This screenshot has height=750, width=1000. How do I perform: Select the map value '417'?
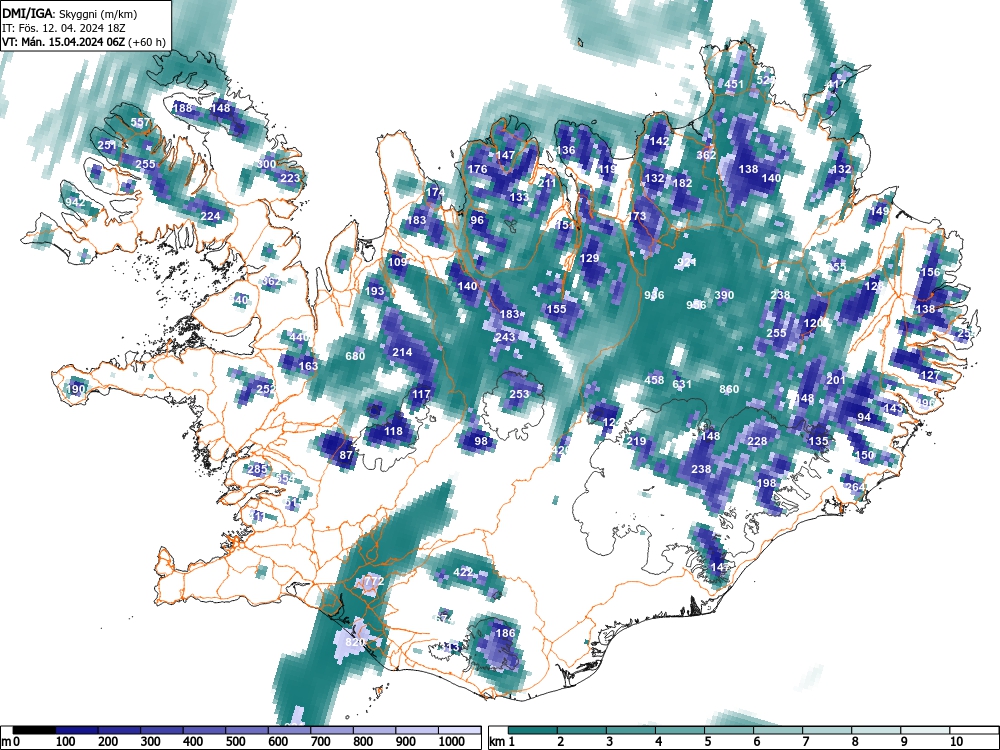pos(835,84)
